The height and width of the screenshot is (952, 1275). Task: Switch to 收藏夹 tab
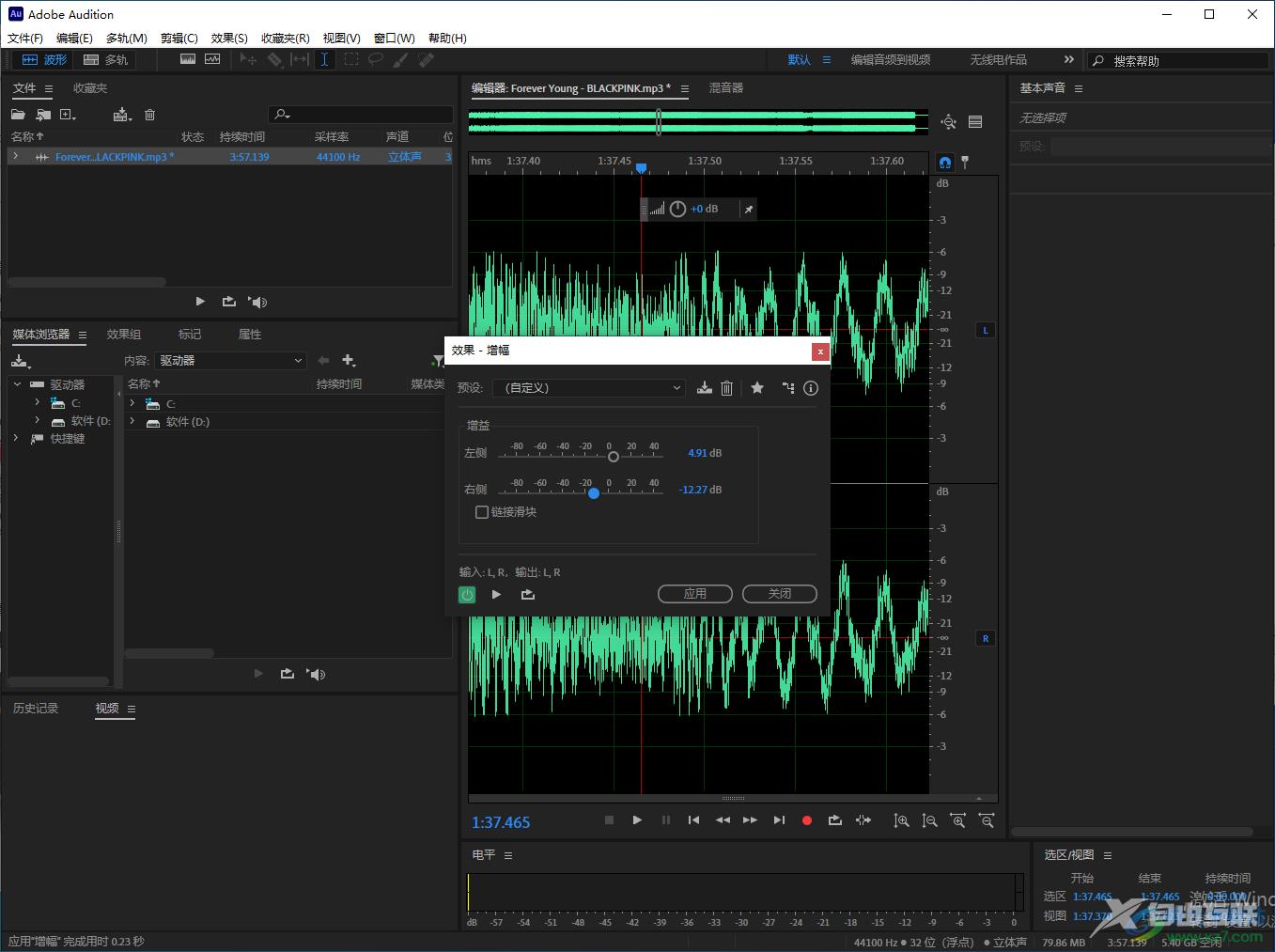click(x=90, y=87)
